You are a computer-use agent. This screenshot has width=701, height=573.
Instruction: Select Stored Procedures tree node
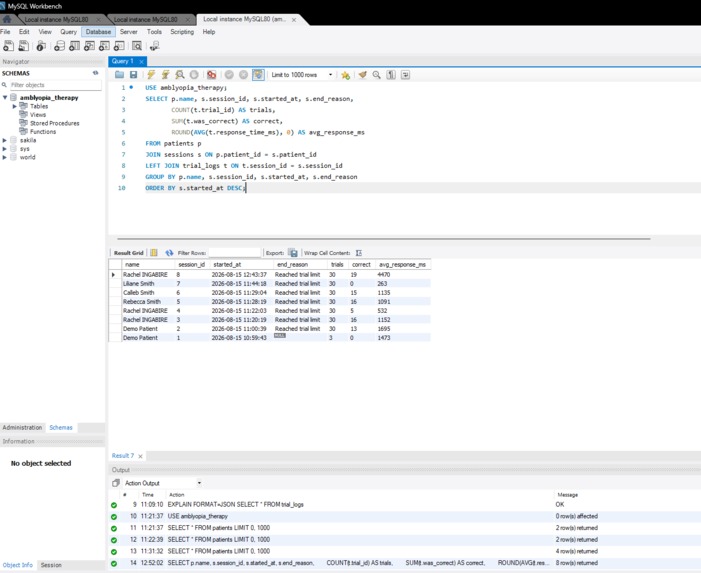pyautogui.click(x=55, y=123)
